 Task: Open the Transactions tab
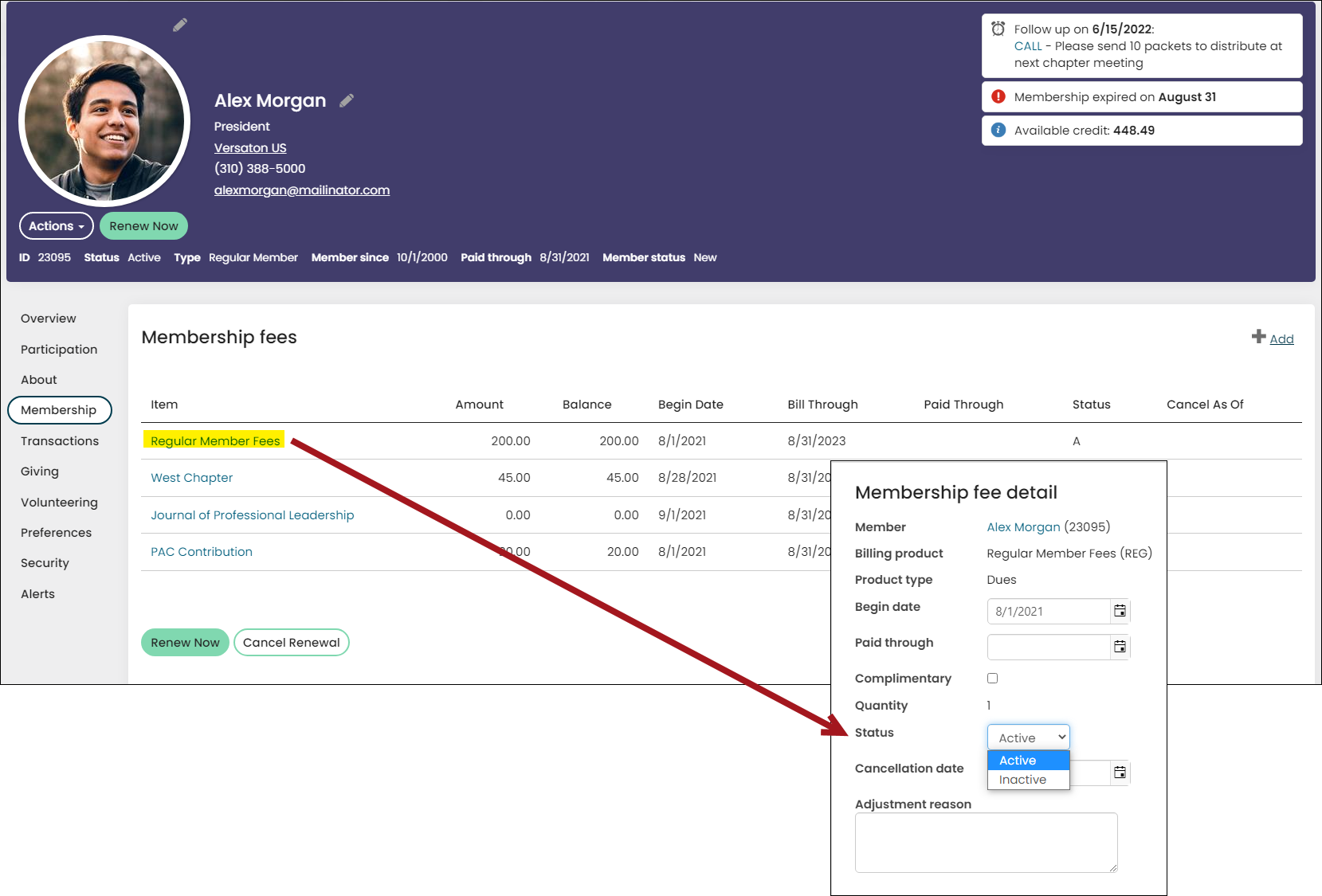tap(60, 441)
